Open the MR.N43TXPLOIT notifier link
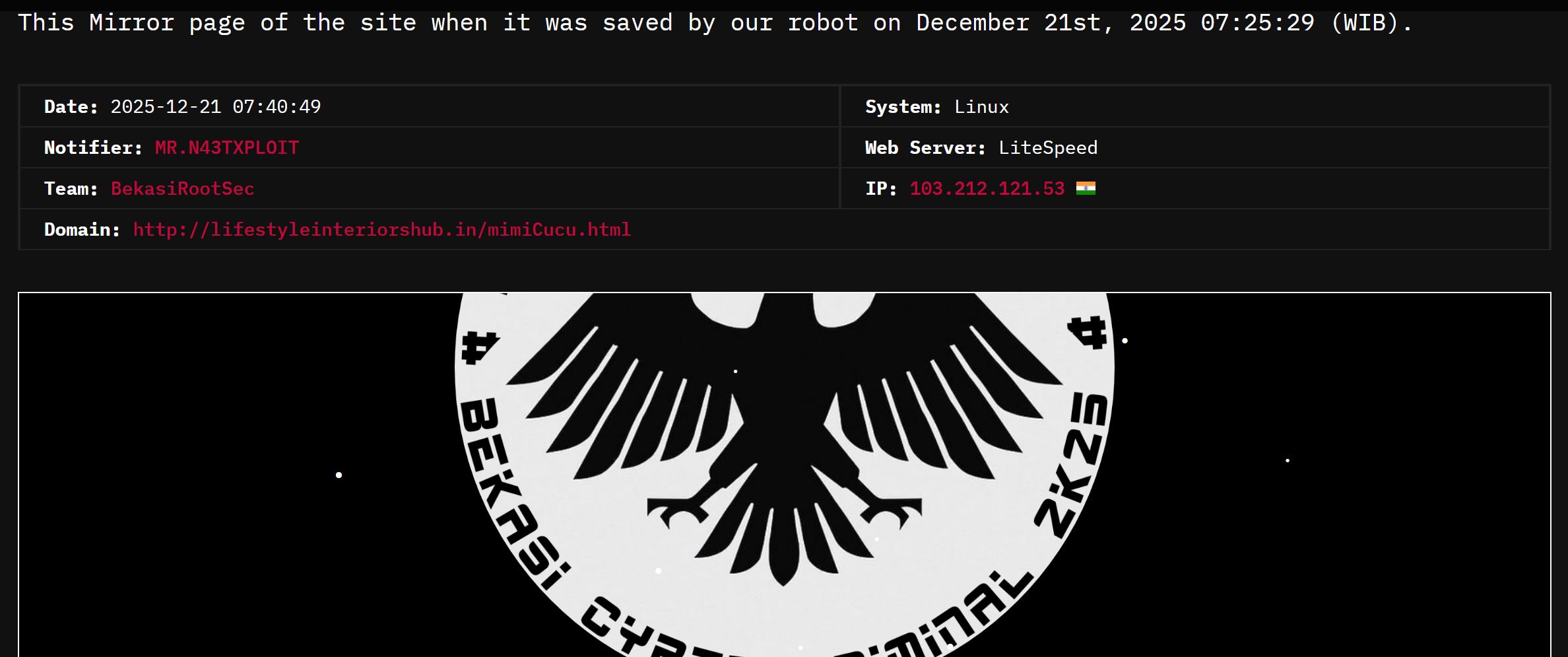Image resolution: width=1568 pixels, height=657 pixels. [x=227, y=147]
